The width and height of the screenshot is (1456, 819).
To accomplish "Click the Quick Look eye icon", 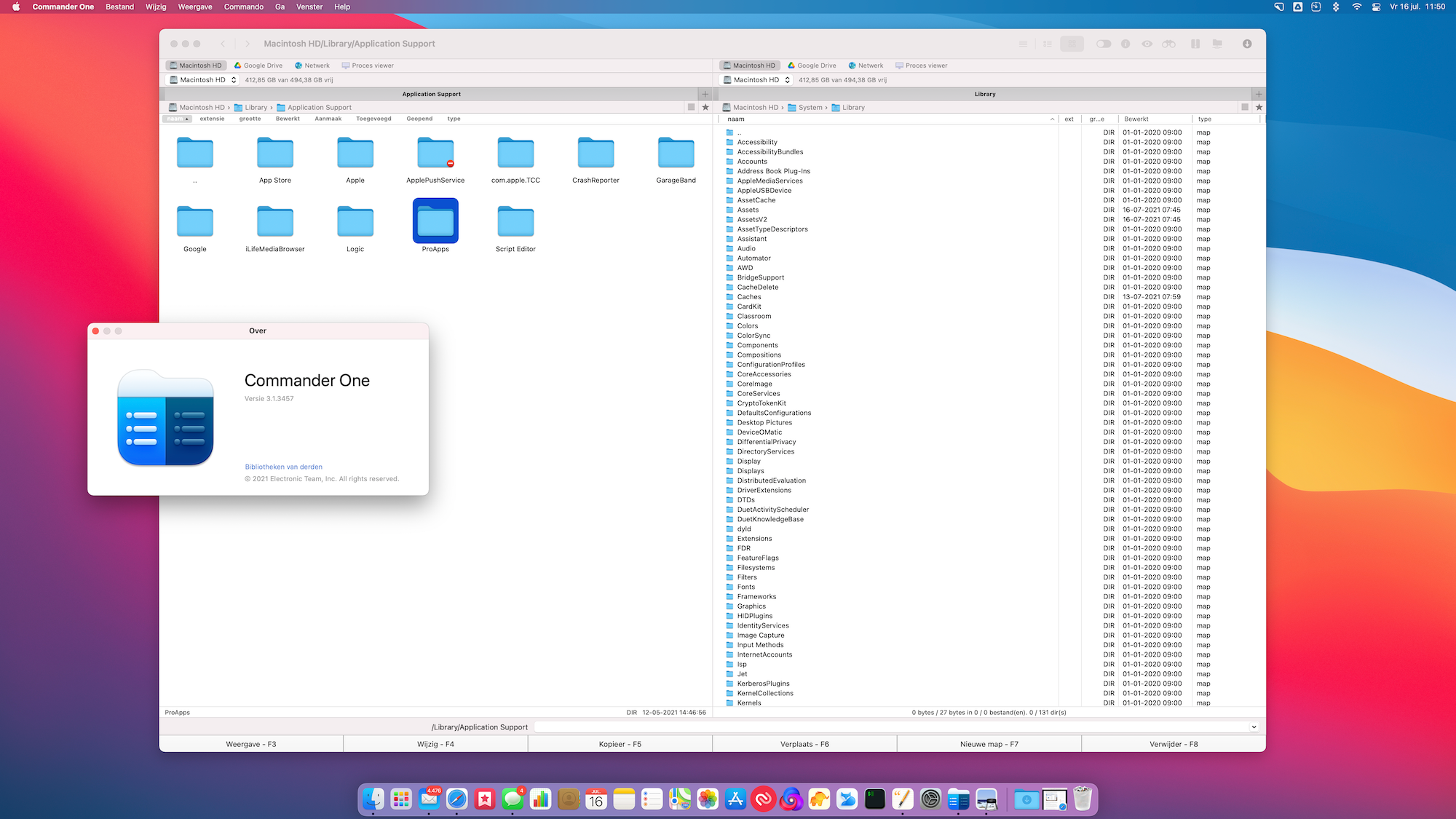I will pos(1147,44).
